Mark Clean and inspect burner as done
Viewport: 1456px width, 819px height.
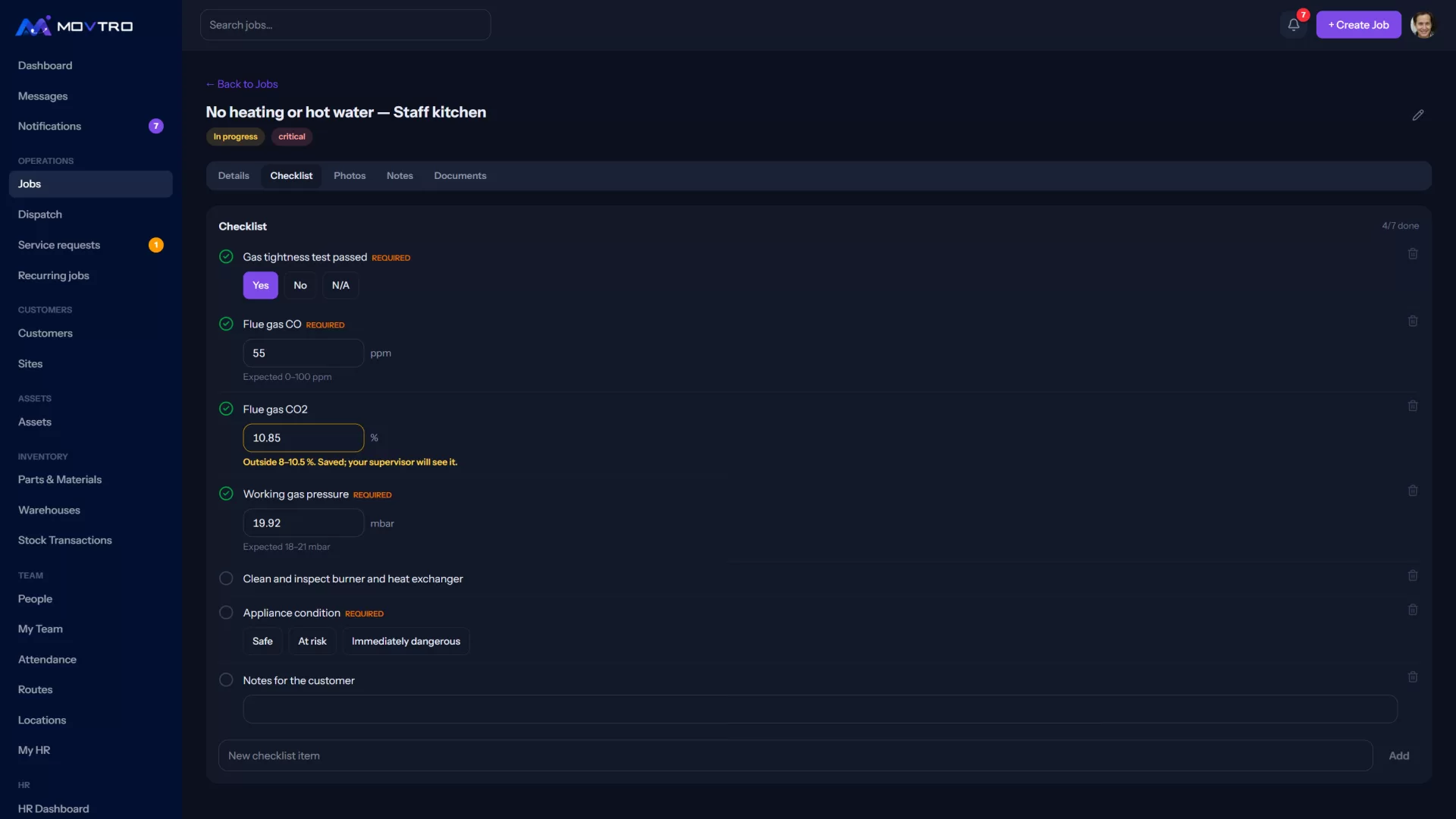[226, 579]
